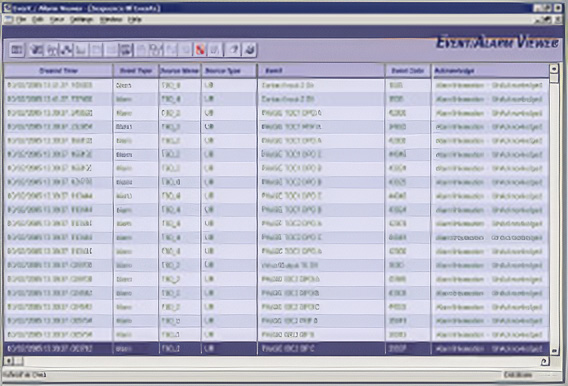
Task: Sort by the Source Name column header
Action: tap(180, 71)
